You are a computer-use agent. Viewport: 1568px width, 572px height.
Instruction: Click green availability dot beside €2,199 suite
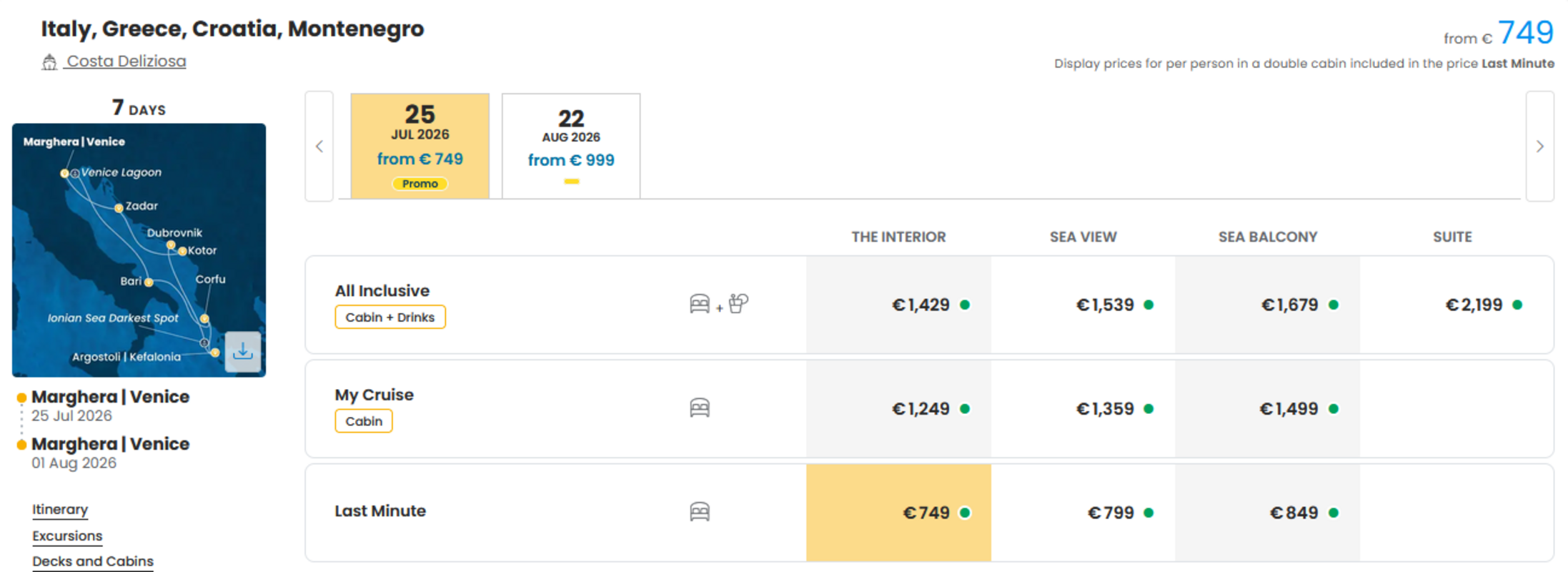click(1517, 305)
